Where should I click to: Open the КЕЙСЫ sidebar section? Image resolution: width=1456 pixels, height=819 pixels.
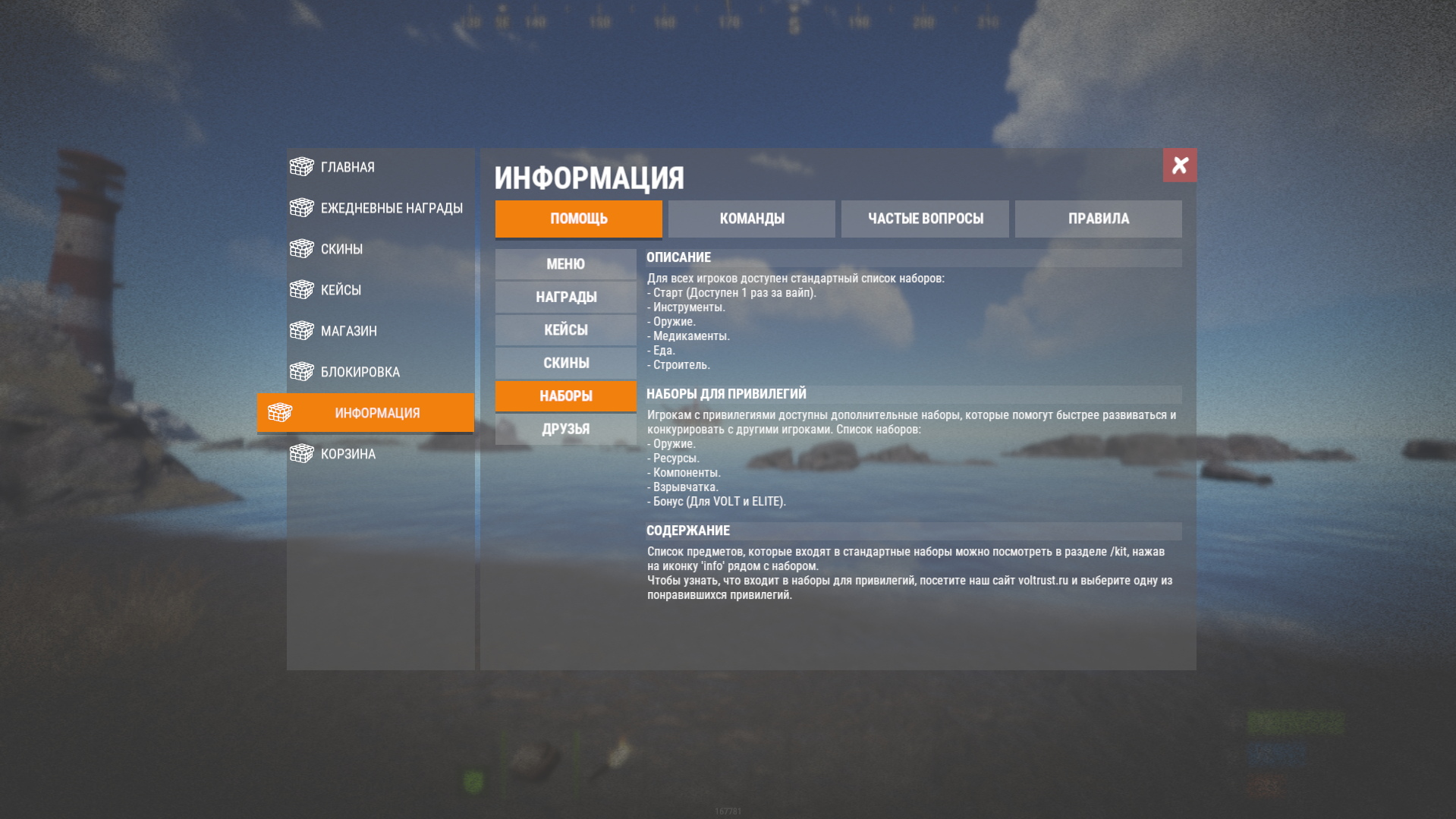pyautogui.click(x=380, y=290)
